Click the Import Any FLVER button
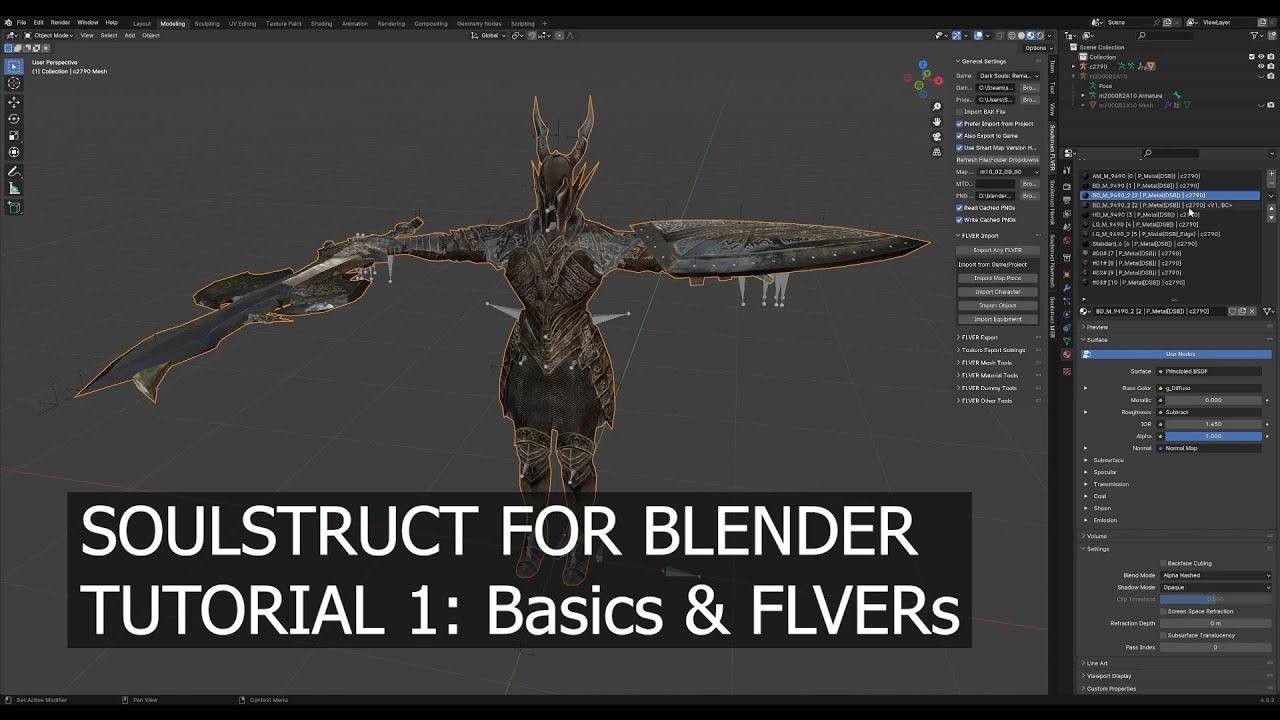The image size is (1280, 720). click(998, 250)
